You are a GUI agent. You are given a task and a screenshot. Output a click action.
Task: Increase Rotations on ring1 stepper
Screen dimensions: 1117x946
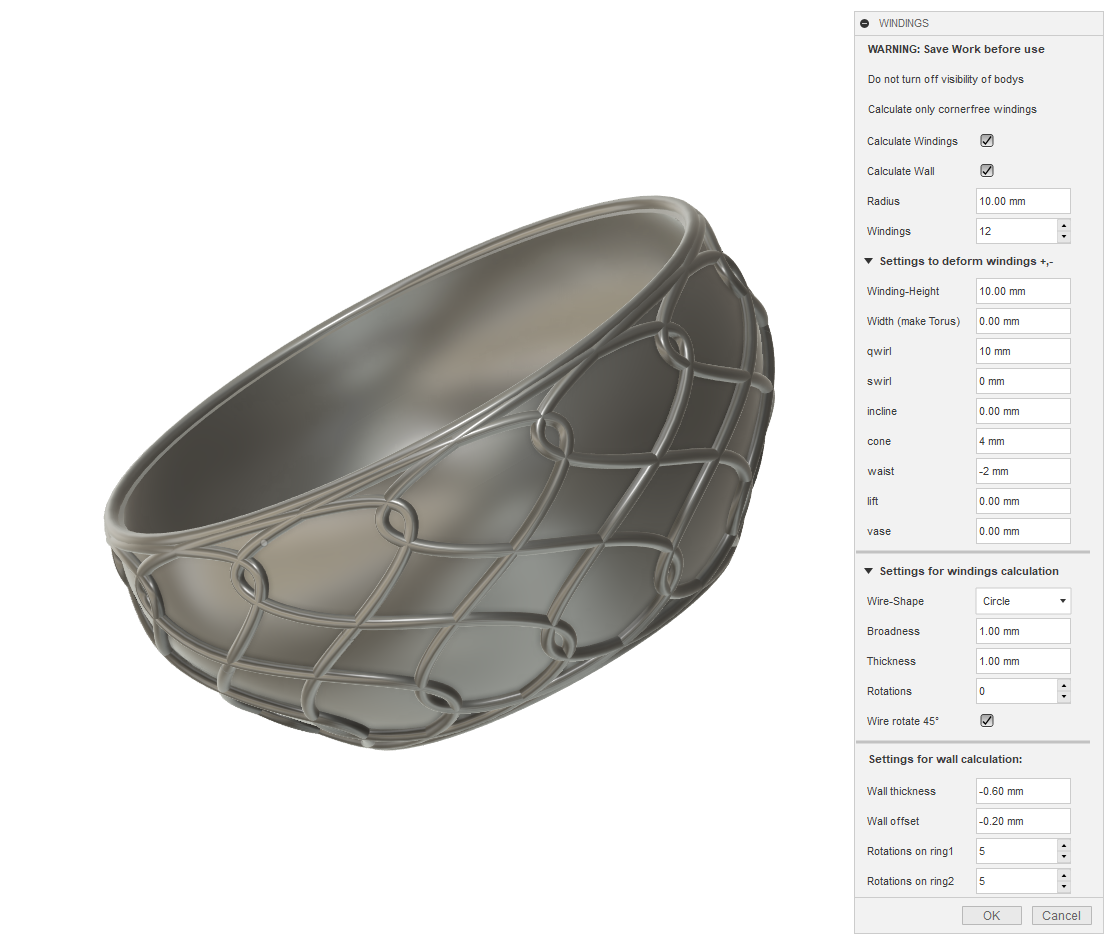(x=1064, y=845)
